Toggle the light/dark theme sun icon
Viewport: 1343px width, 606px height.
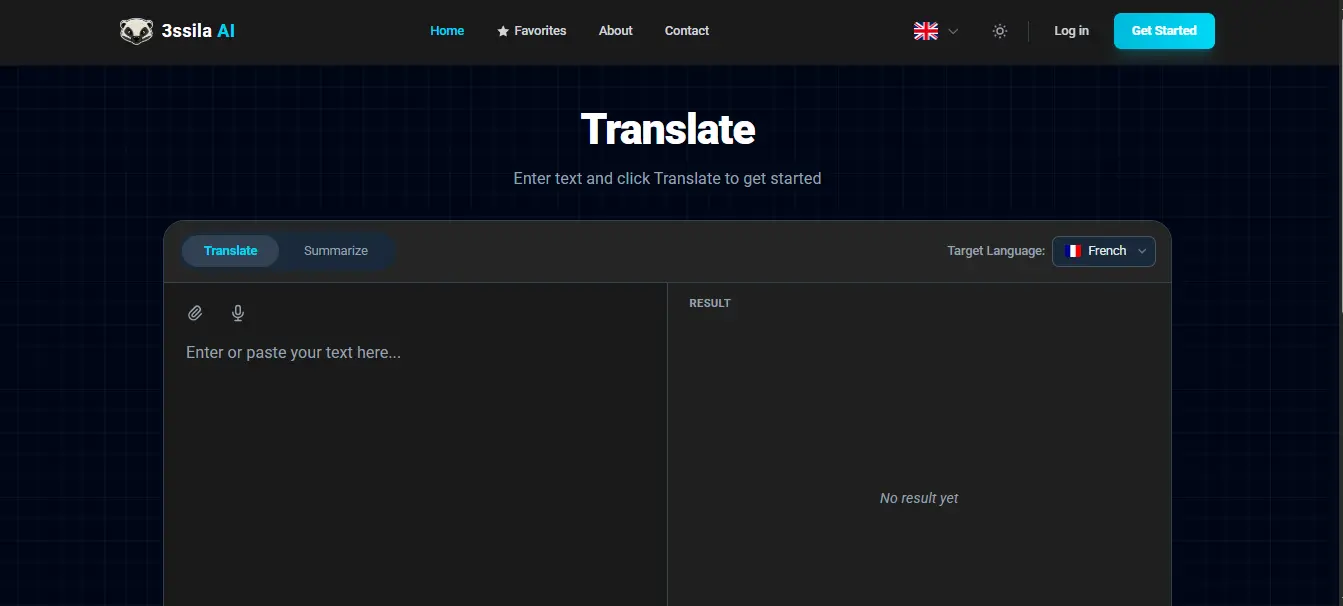pyautogui.click(x=999, y=31)
